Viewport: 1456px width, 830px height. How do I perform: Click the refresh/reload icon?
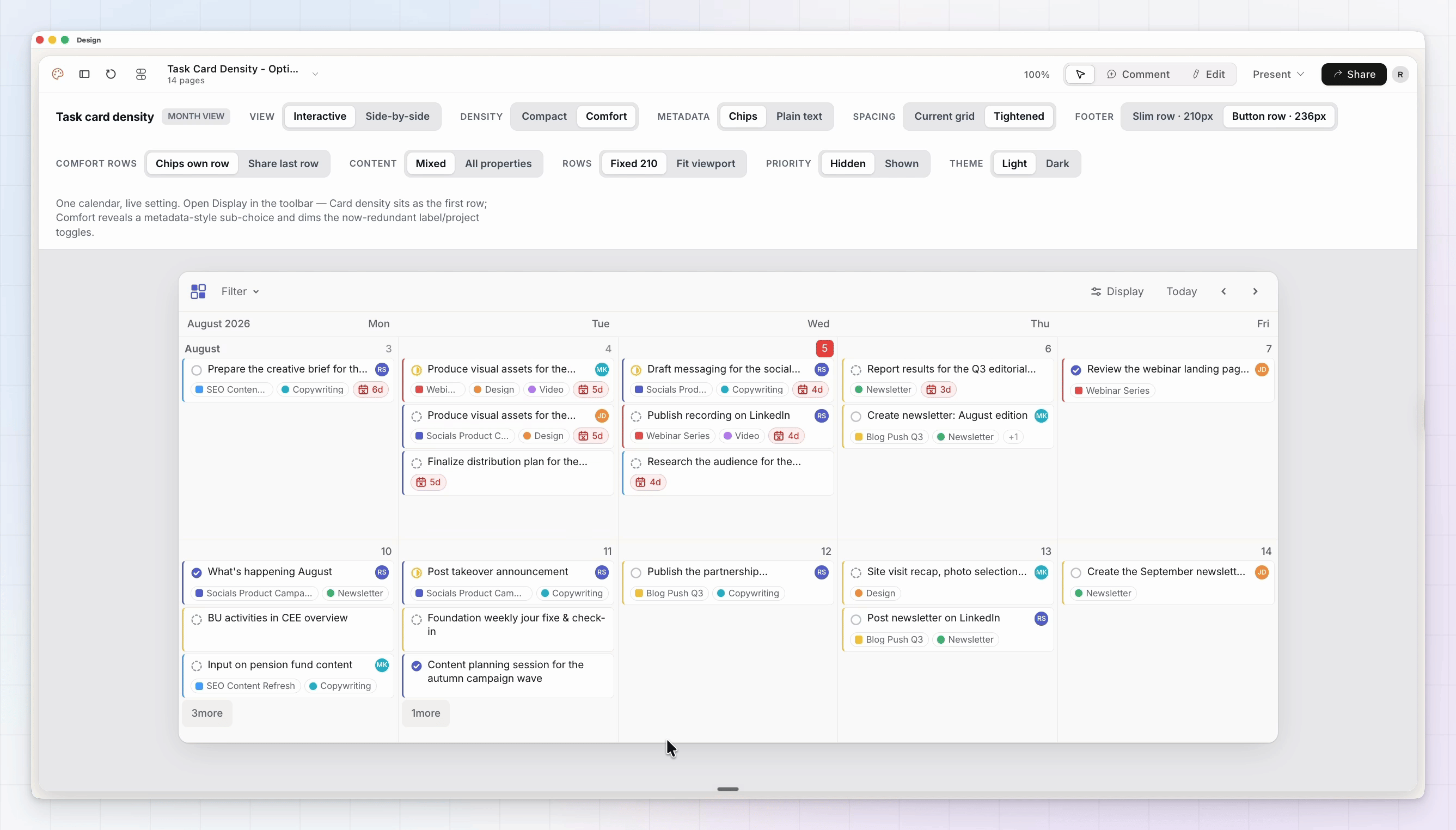click(x=111, y=74)
